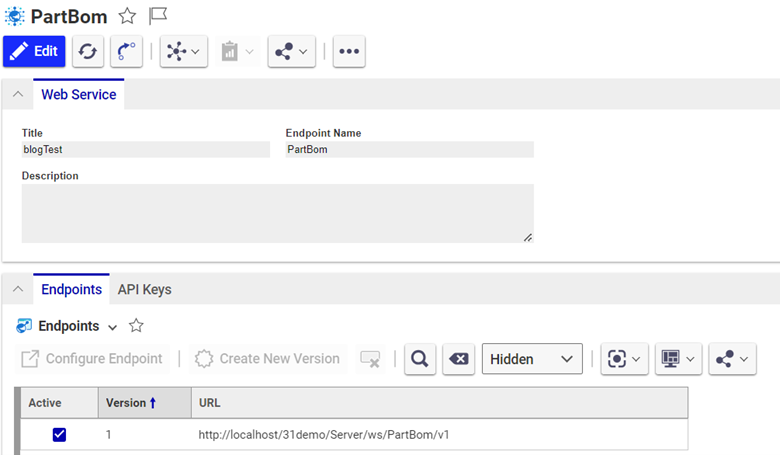
Task: Click the blue Edit button
Action: 34,51
